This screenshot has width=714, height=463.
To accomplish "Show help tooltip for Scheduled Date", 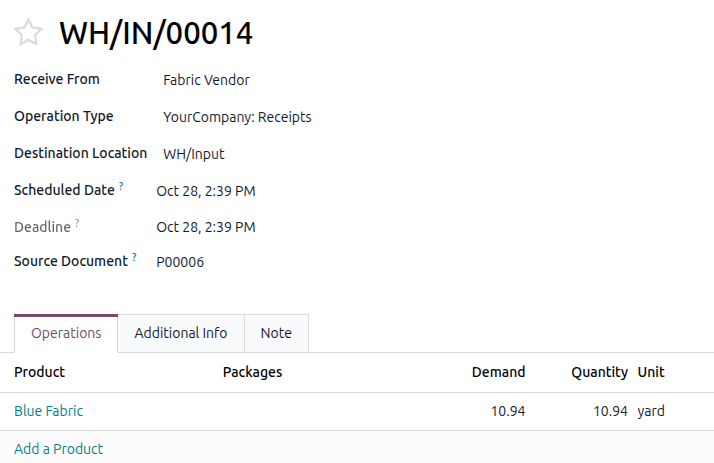I will (122, 186).
